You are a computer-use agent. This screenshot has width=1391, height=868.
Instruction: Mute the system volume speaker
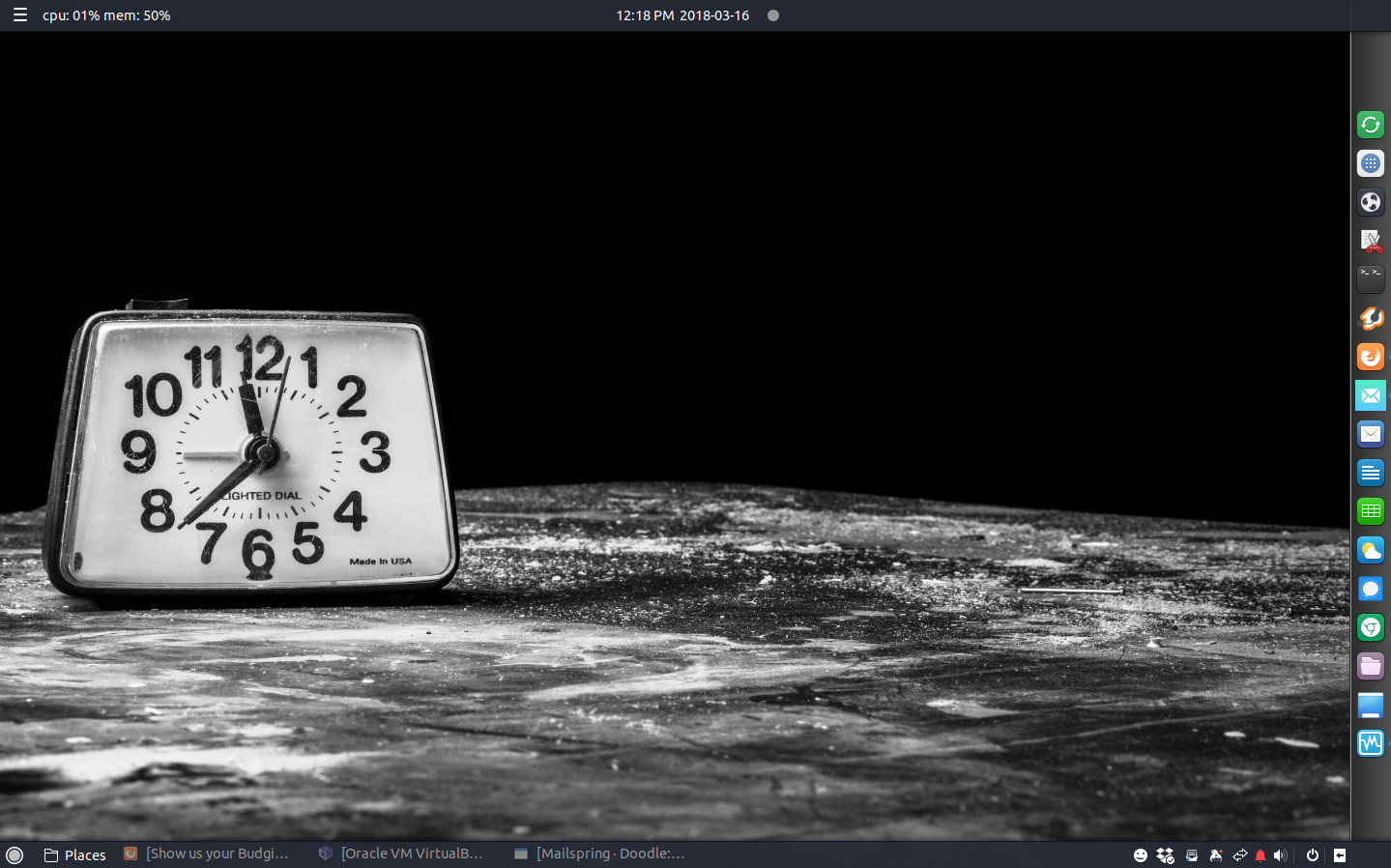click(x=1281, y=854)
